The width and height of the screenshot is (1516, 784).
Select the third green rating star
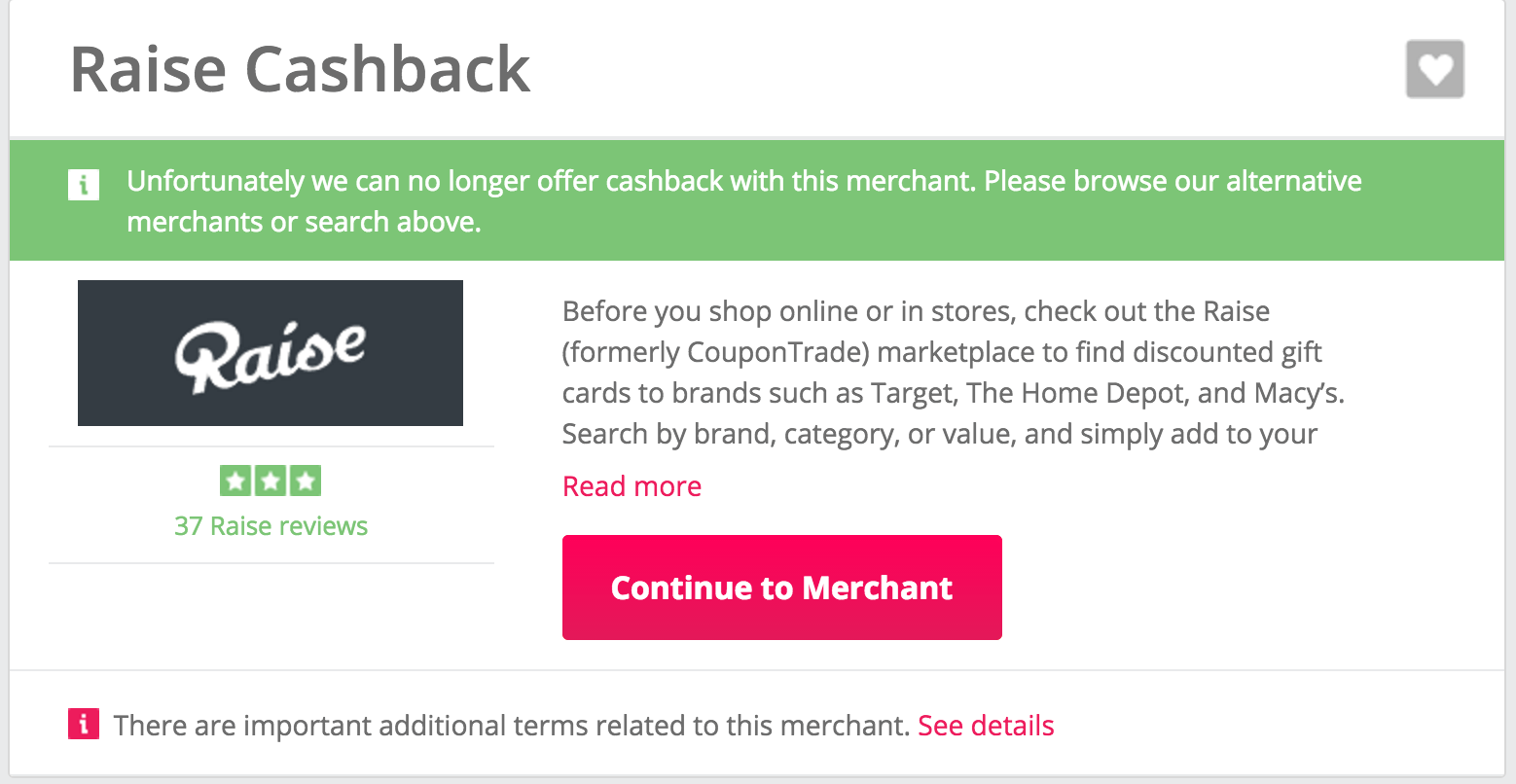(x=305, y=481)
